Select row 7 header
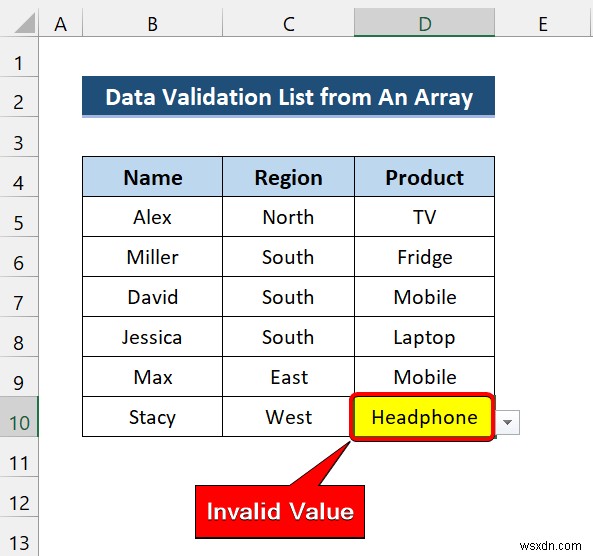 19,297
